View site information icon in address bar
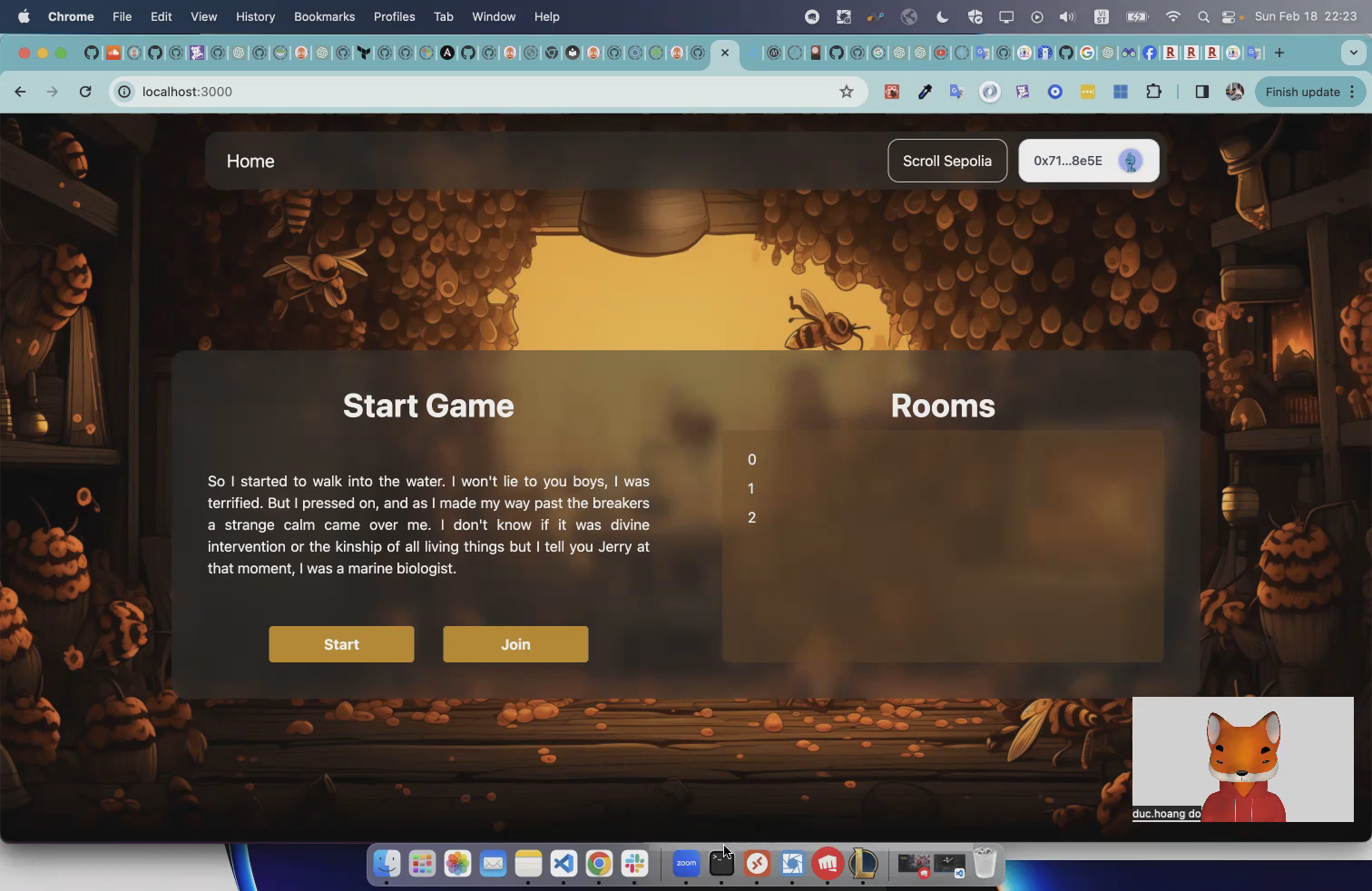This screenshot has width=1372, height=891. [x=124, y=92]
